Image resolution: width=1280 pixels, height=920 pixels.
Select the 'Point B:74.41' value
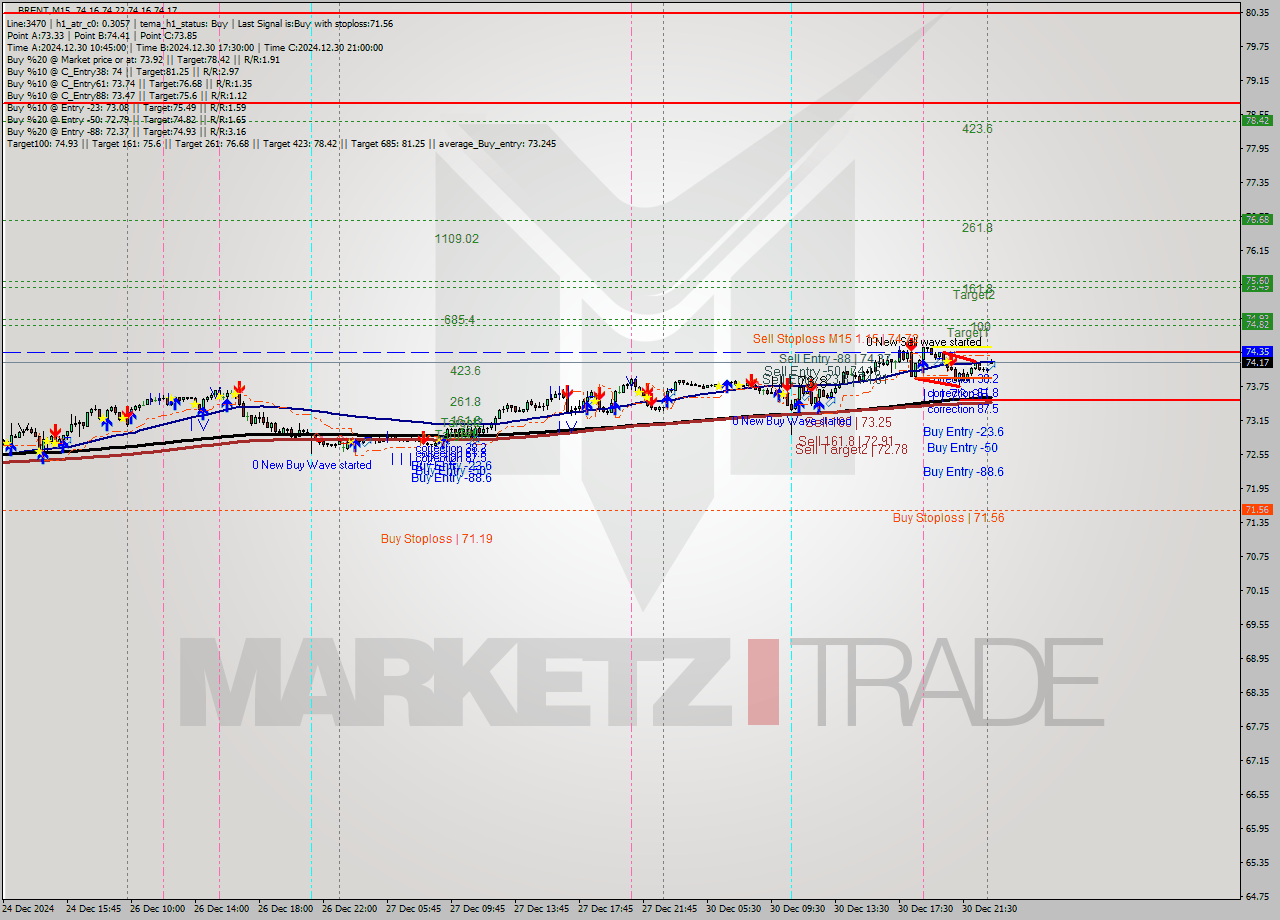coord(104,35)
